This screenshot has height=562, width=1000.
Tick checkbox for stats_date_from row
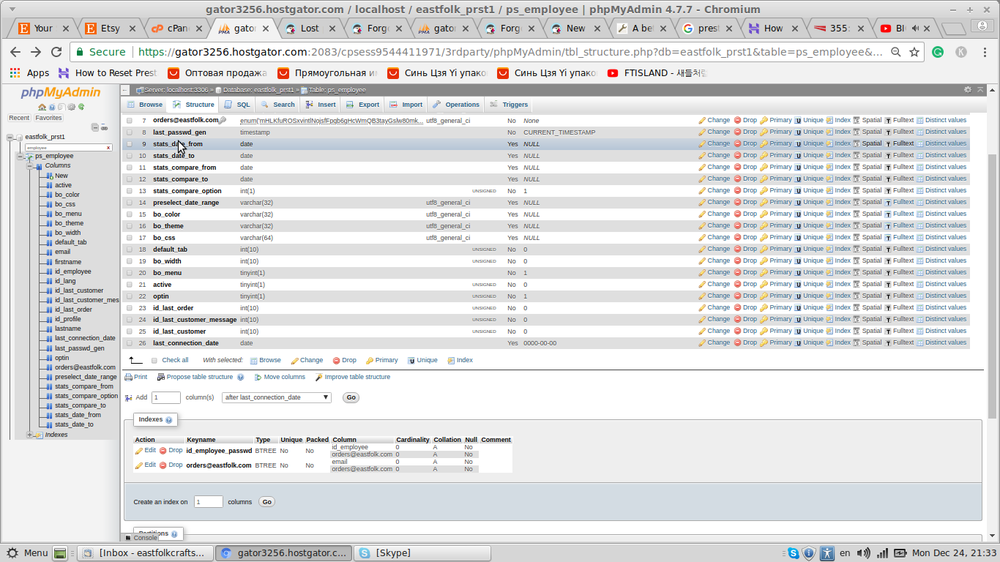pyautogui.click(x=129, y=144)
